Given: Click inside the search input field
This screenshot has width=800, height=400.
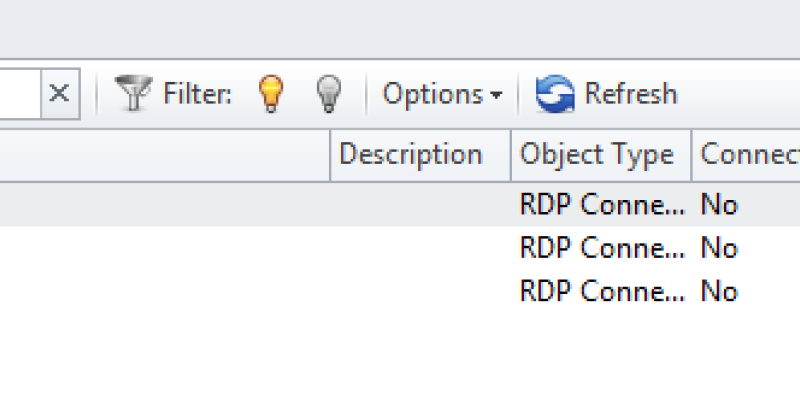Looking at the screenshot, I should point(20,93).
